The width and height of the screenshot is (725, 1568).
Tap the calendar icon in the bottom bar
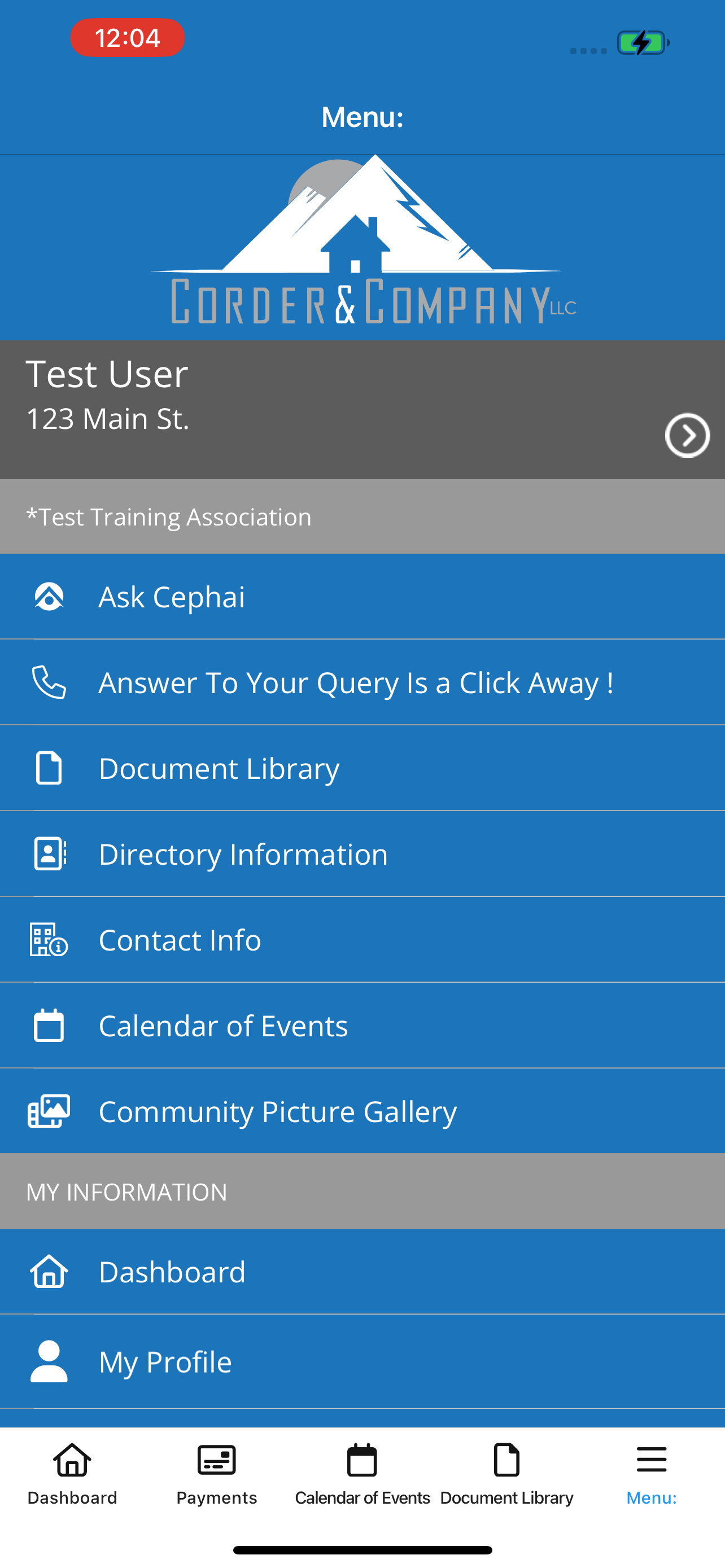tap(362, 1460)
